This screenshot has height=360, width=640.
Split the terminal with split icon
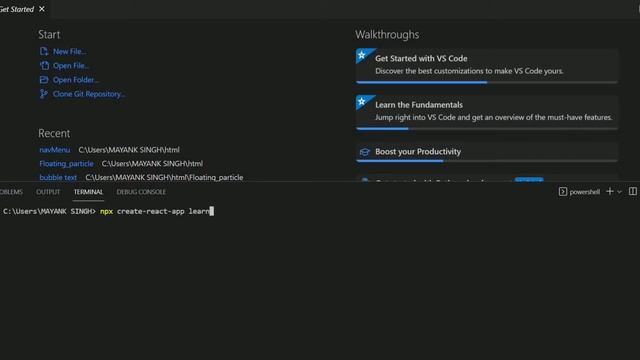(633, 191)
